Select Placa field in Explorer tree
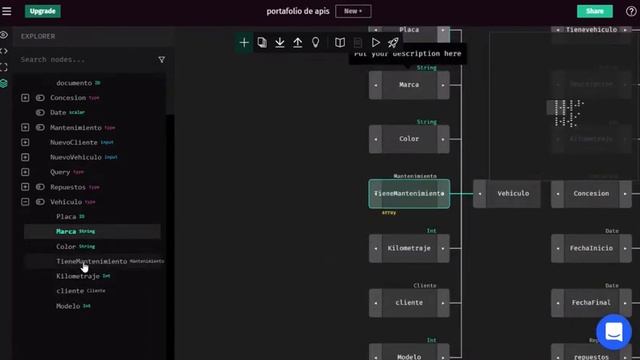 click(x=66, y=216)
